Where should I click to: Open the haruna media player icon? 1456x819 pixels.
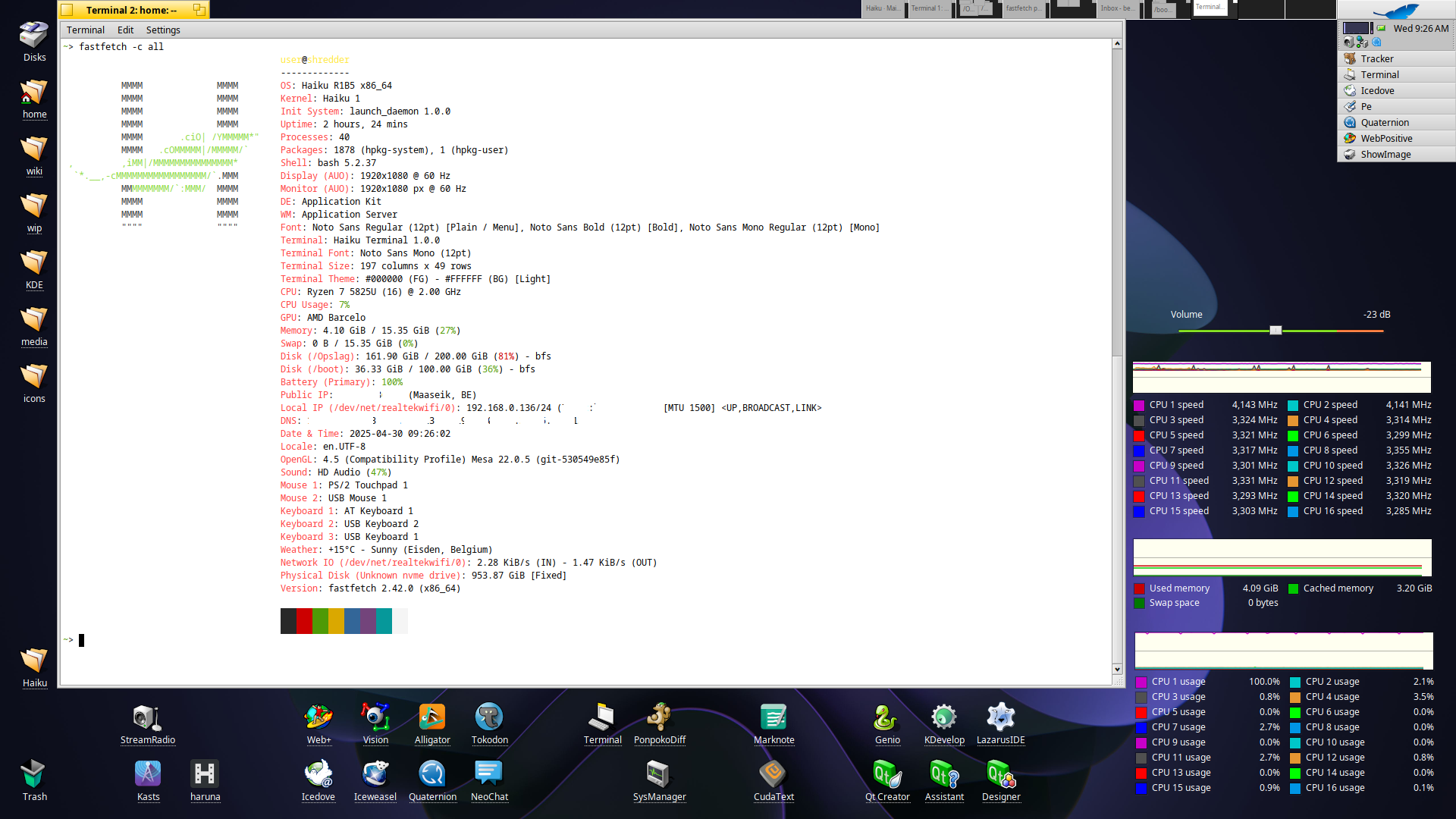[205, 775]
